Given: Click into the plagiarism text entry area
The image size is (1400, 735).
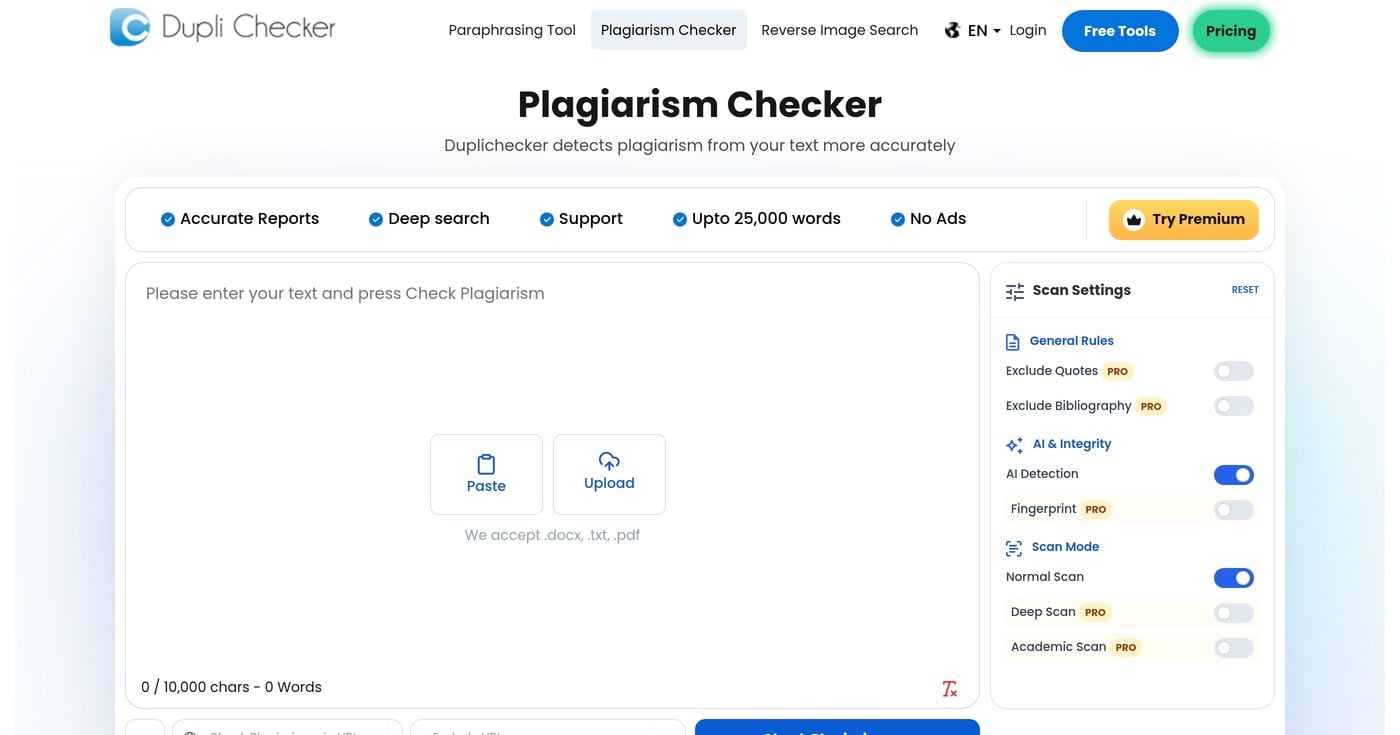Looking at the screenshot, I should [552, 485].
